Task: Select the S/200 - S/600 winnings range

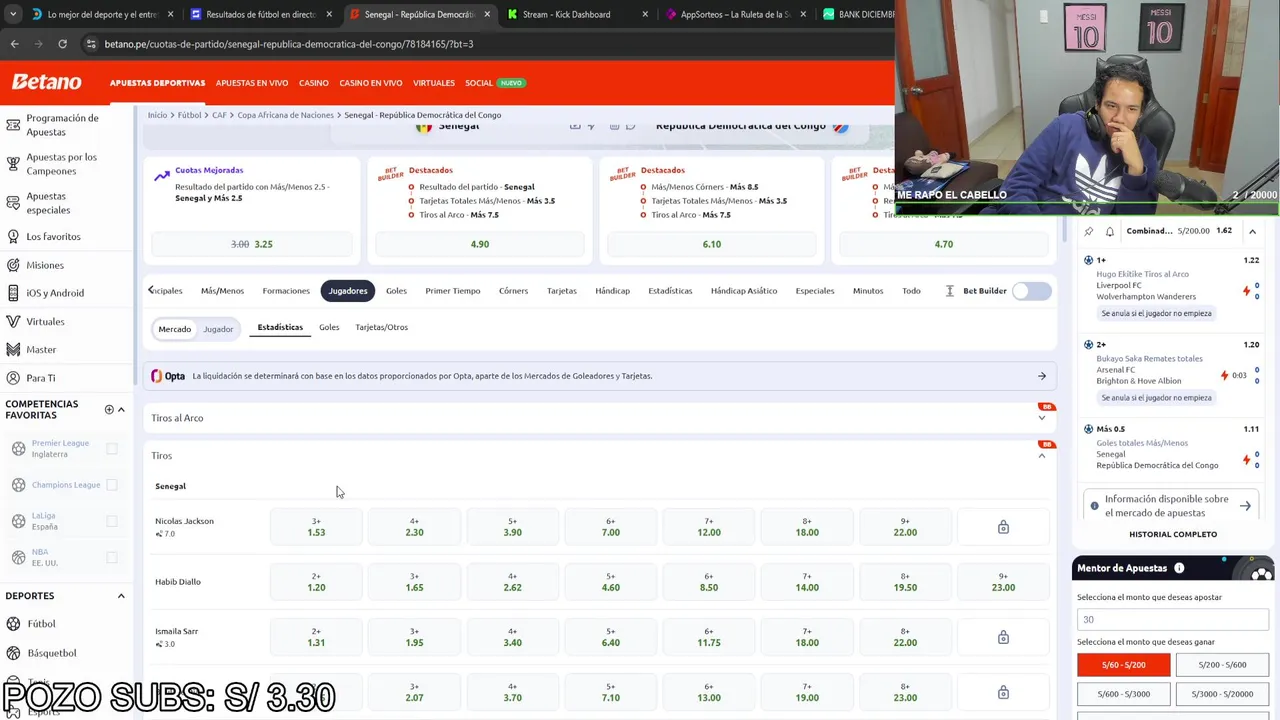Action: [x=1222, y=665]
